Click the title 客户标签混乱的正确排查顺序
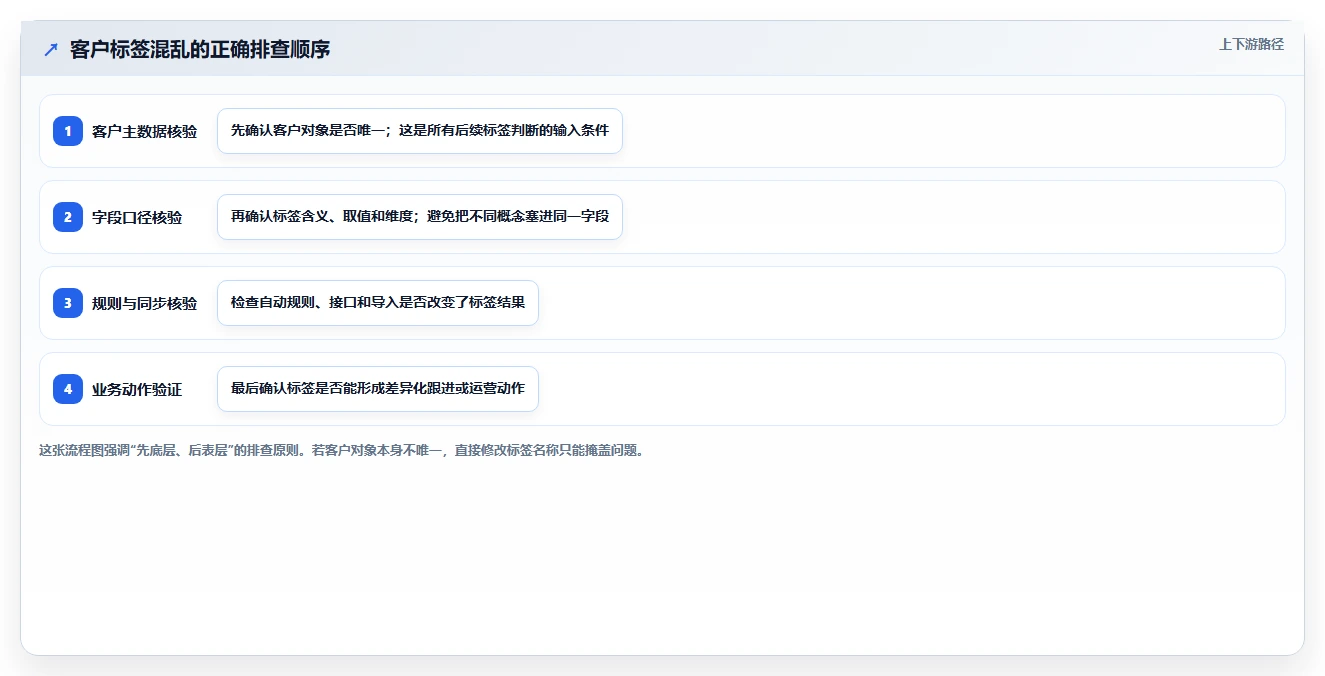The height and width of the screenshot is (676, 1325). tap(200, 49)
